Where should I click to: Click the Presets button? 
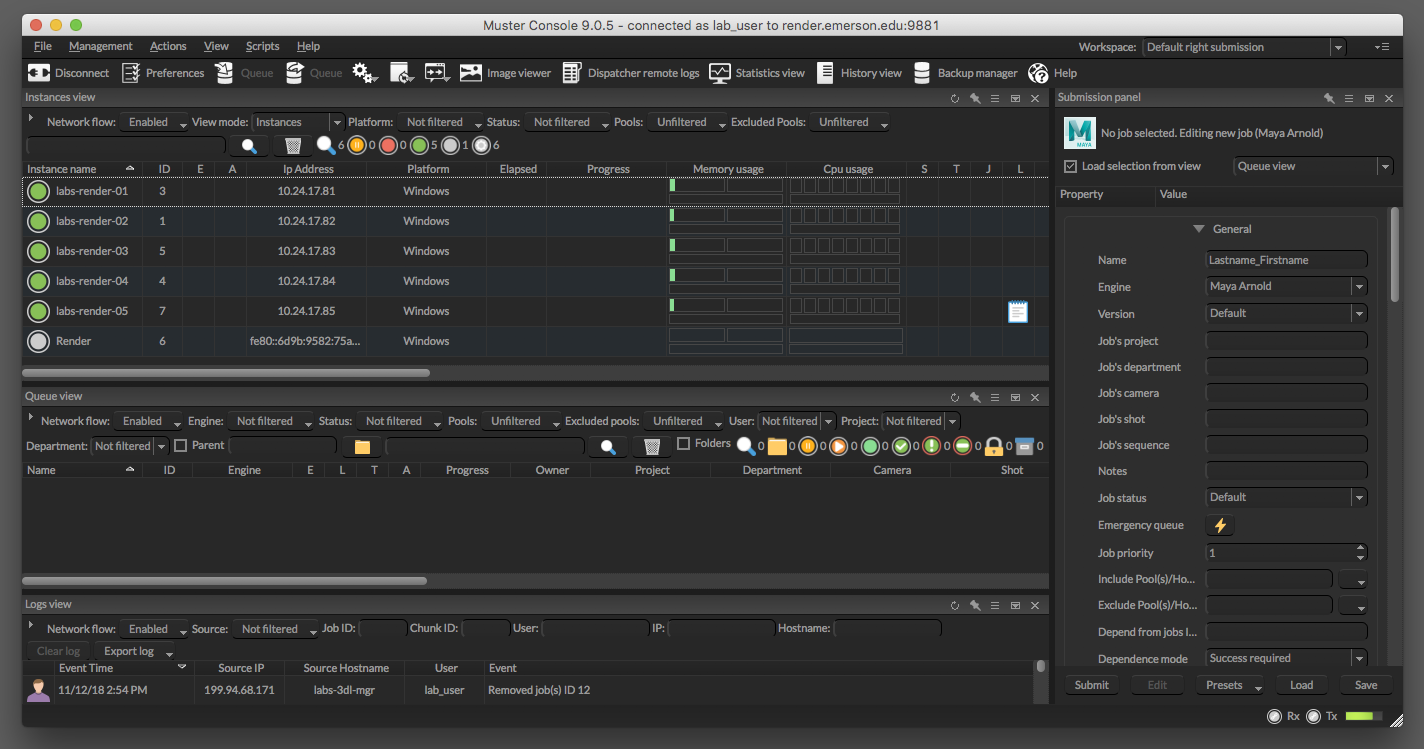(x=1230, y=685)
